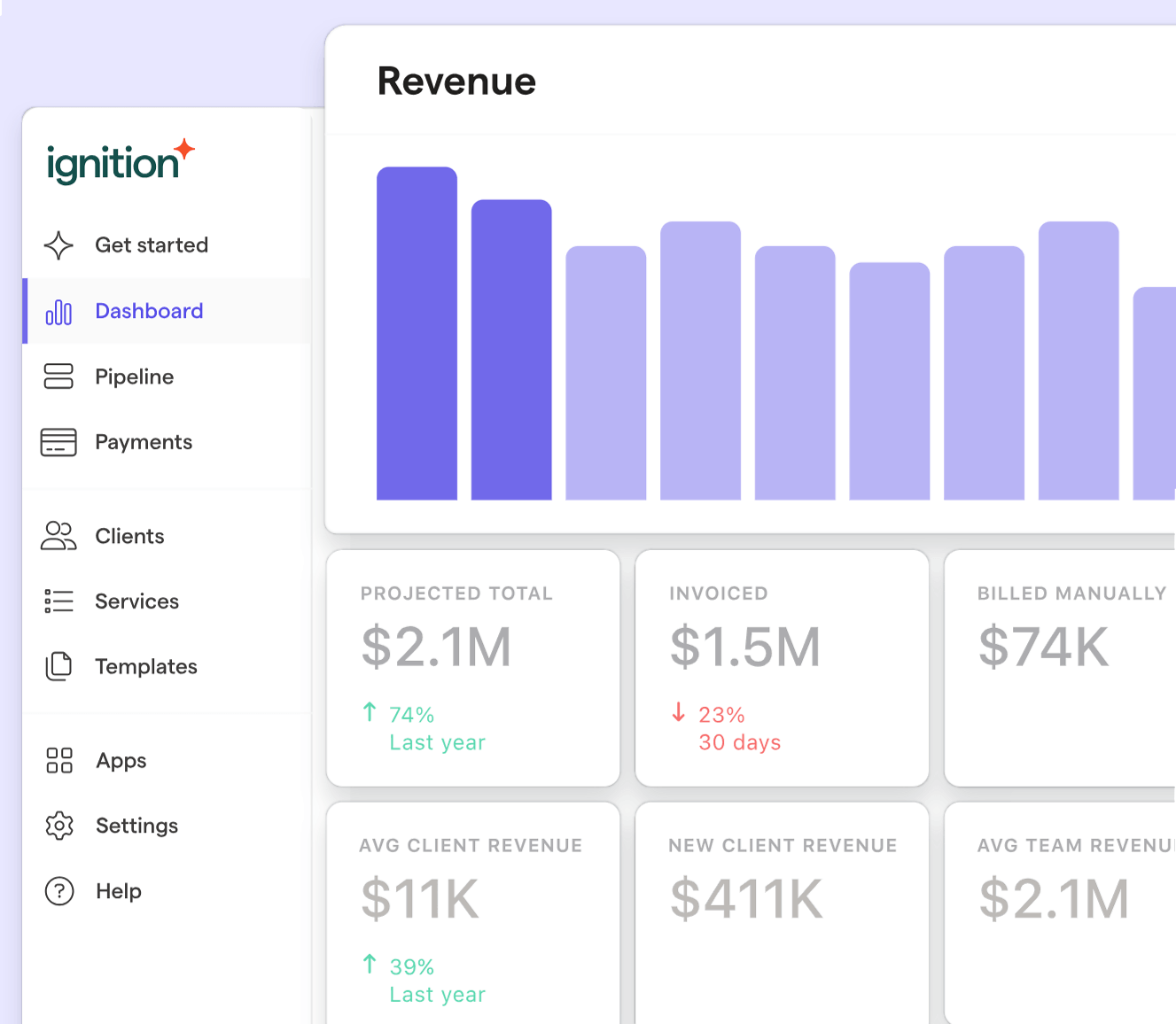The width and height of the screenshot is (1176, 1024).
Task: Click Last year under 74%
Action: tap(438, 742)
